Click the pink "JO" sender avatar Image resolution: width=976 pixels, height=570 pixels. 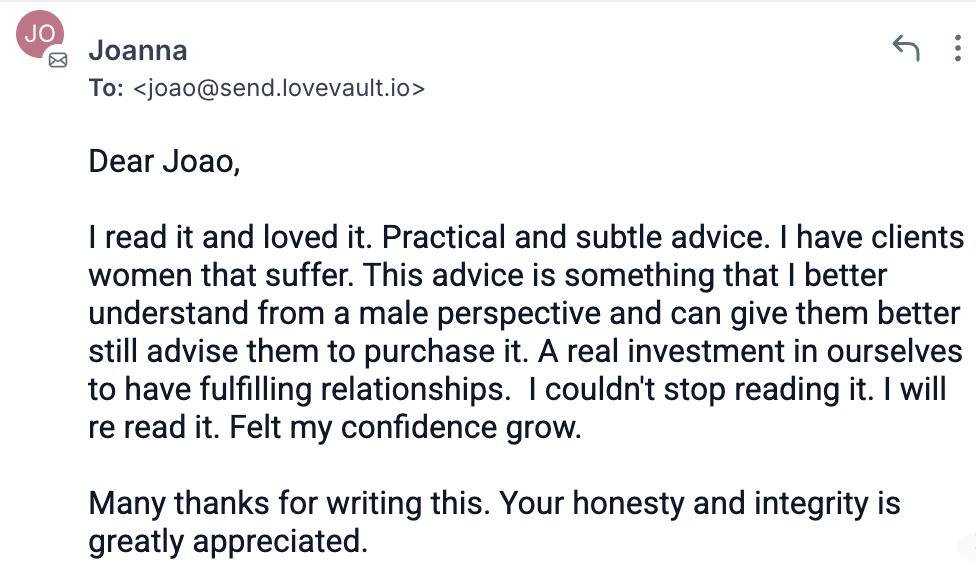point(39,34)
